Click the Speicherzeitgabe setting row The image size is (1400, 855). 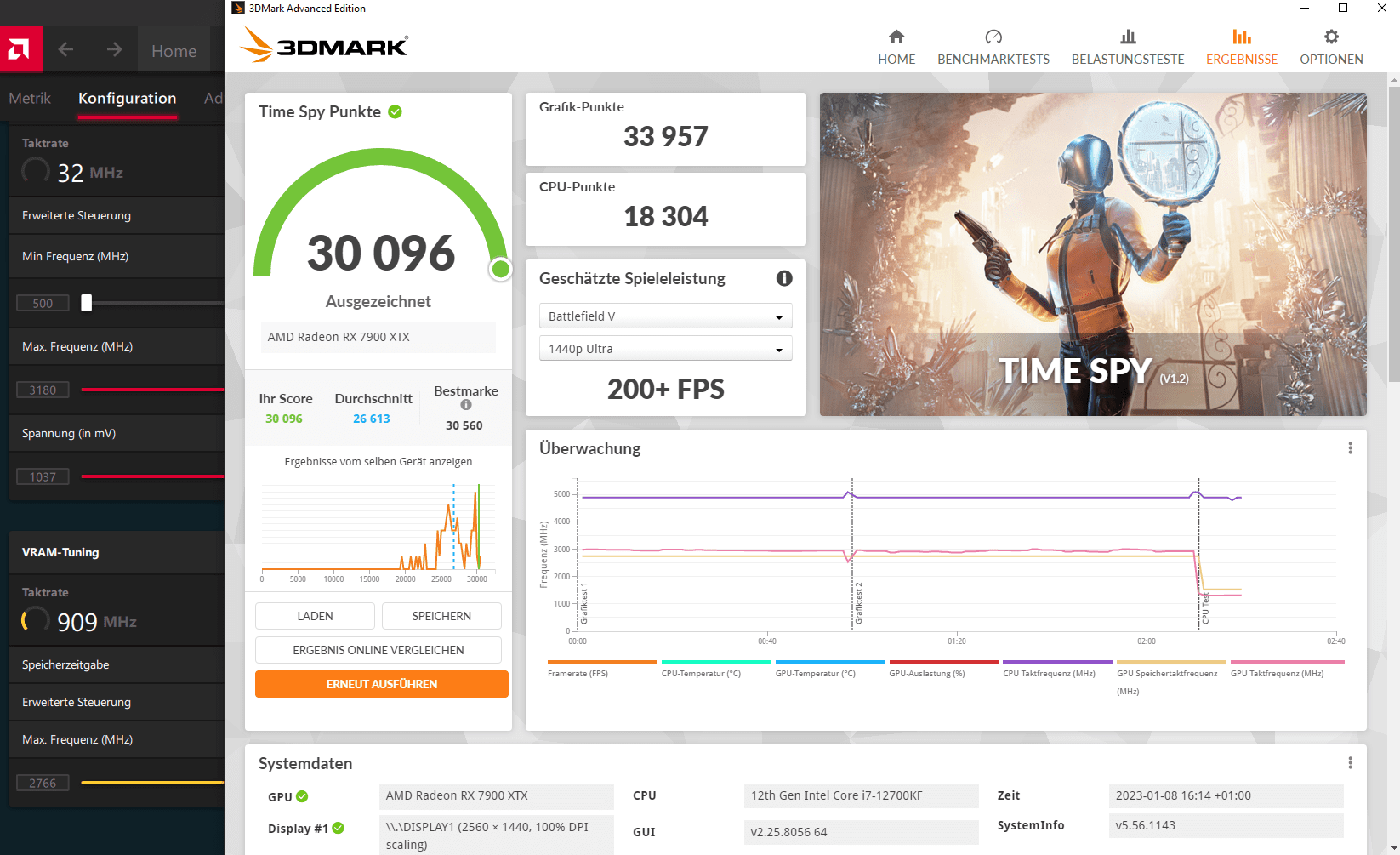pos(117,664)
